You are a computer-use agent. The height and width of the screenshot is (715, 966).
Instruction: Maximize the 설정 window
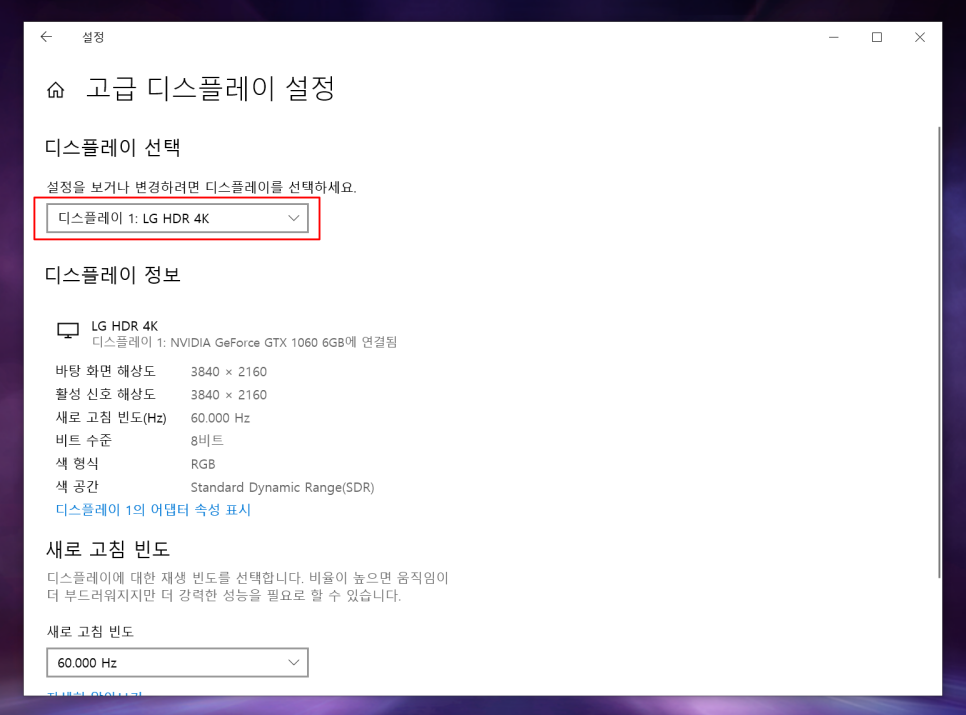tap(877, 37)
